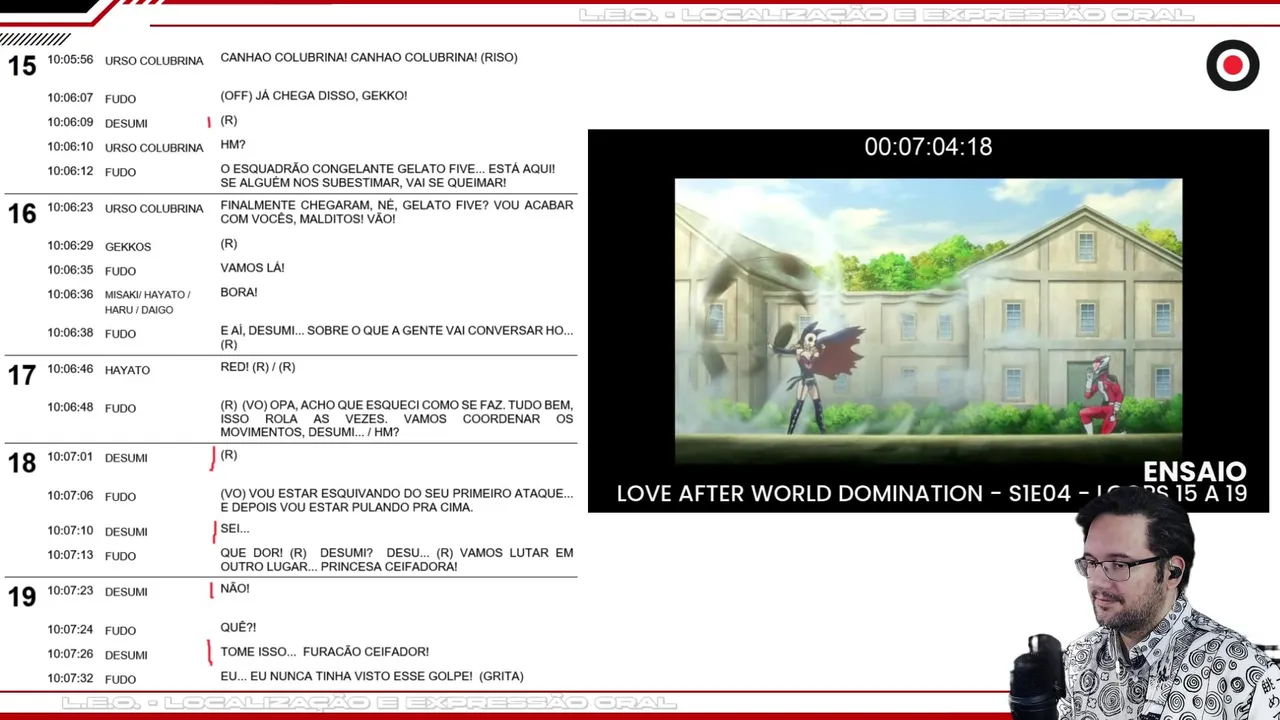
Task: Click timecode 10:06:23
Action: tap(70, 208)
